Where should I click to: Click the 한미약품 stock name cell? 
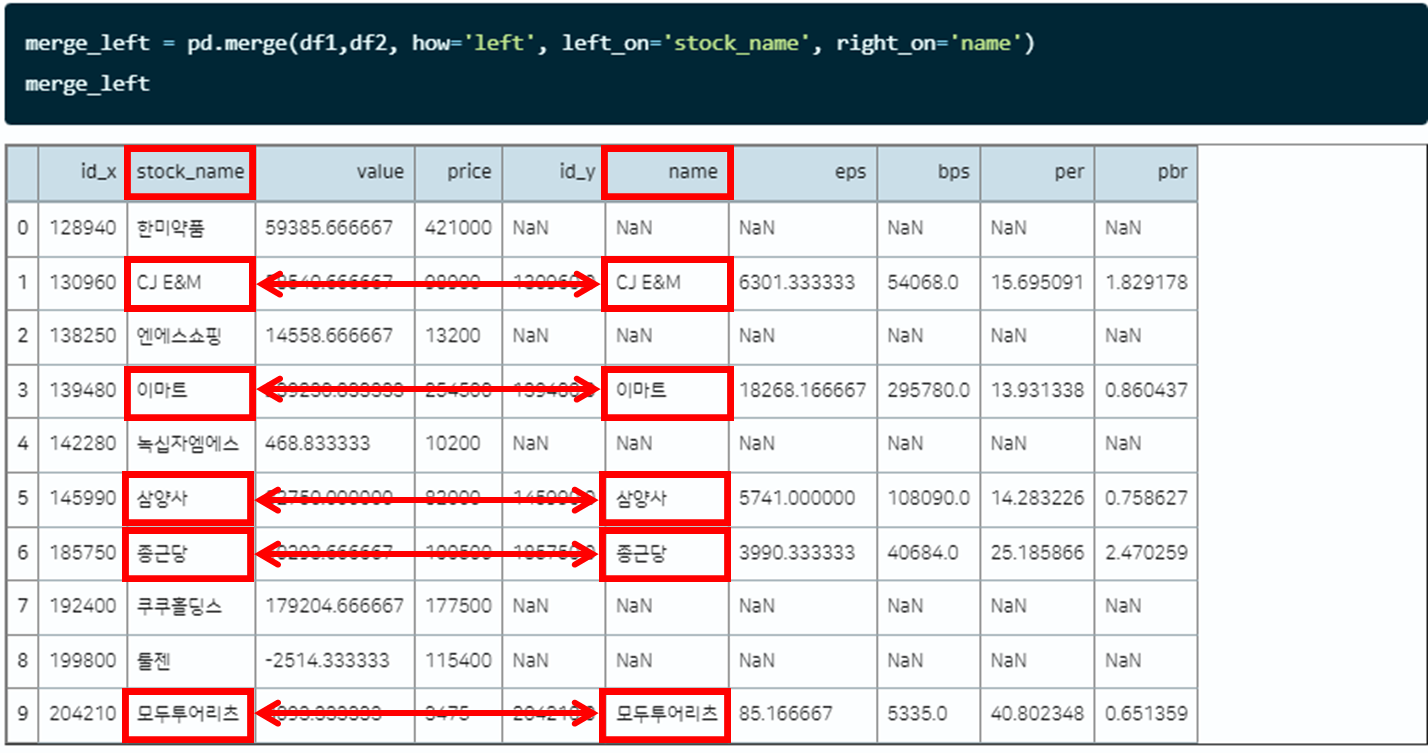pyautogui.click(x=190, y=228)
